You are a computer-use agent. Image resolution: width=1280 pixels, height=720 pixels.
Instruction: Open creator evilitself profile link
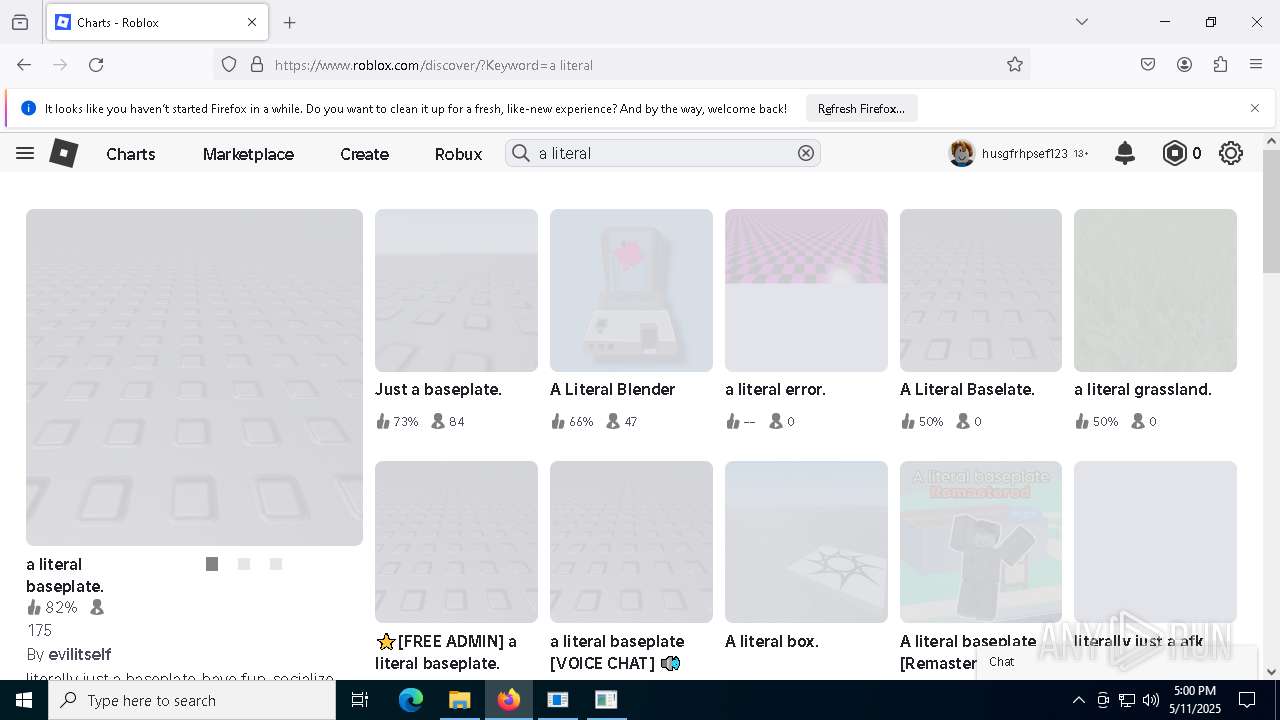[x=80, y=654]
